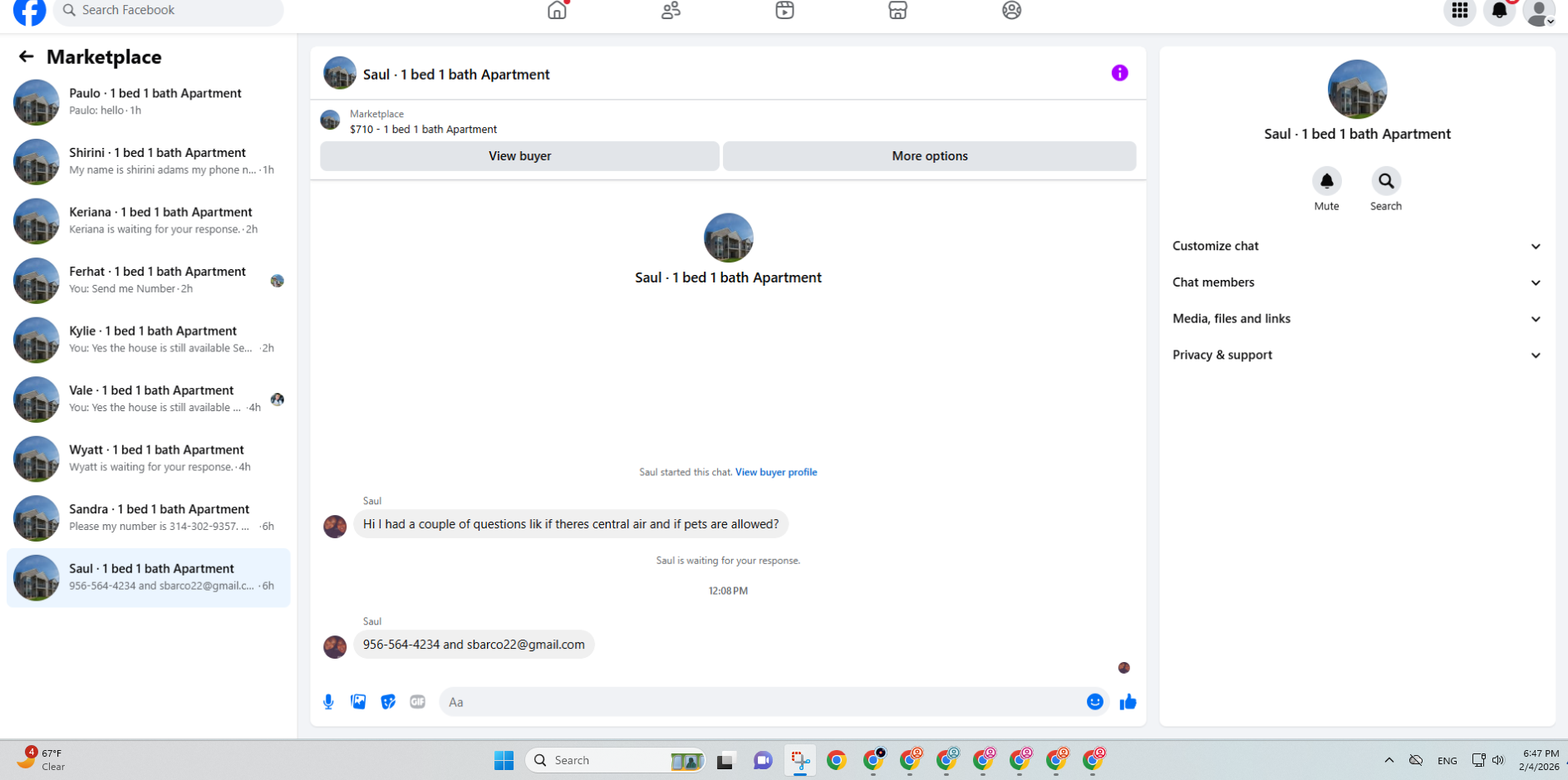1568x780 pixels.
Task: Open the Friends icon in top navigation
Action: (671, 10)
